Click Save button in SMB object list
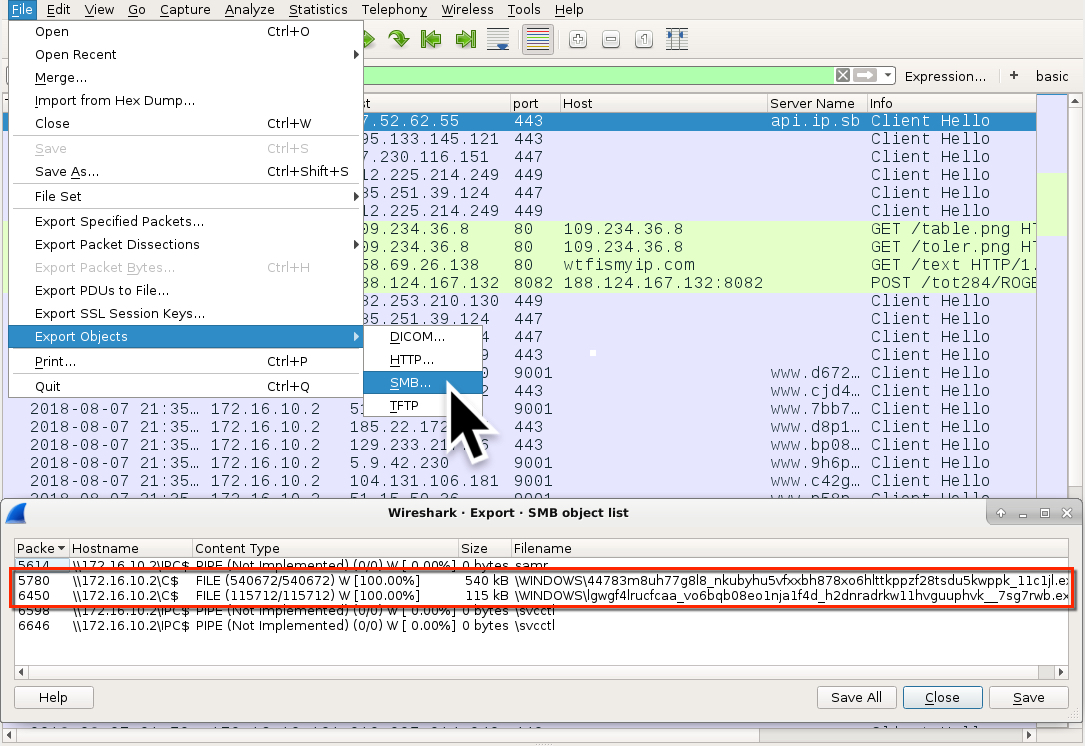 (x=1028, y=697)
